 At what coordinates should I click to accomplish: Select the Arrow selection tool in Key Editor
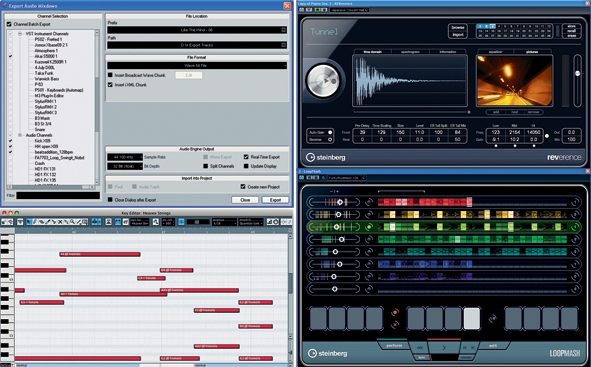click(29, 222)
